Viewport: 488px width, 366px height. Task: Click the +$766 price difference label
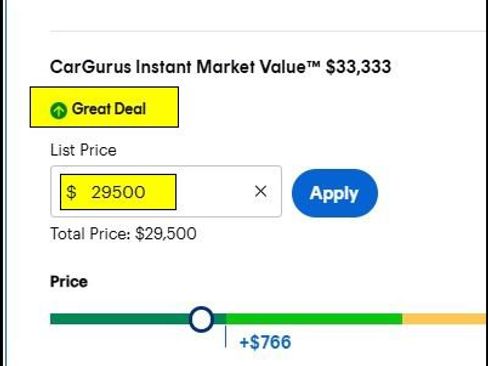[265, 342]
